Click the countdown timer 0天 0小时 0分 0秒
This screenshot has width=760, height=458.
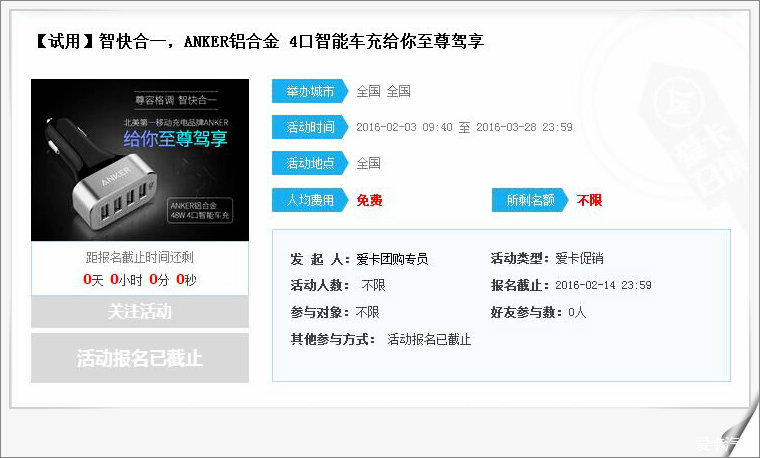(140, 280)
